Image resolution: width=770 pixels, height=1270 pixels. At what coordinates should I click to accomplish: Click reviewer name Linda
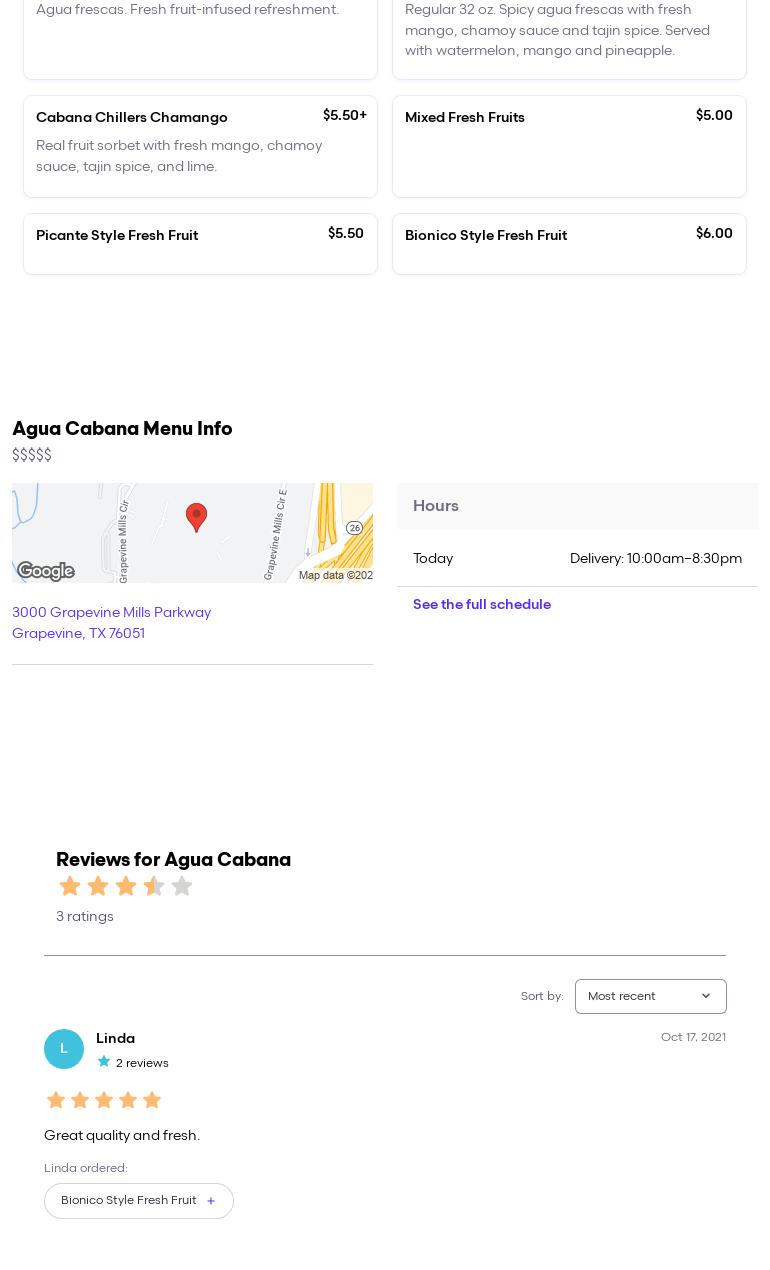[x=115, y=1038]
